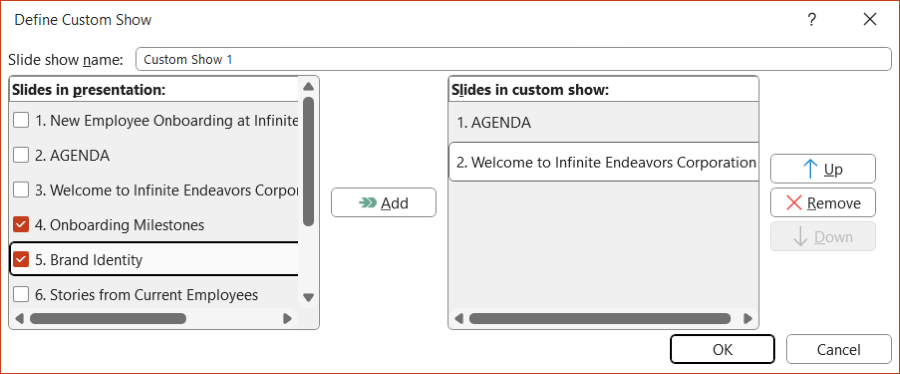This screenshot has width=900, height=374.
Task: Check the Welcome to Infinite Endeavors checkbox
Action: pos(21,190)
